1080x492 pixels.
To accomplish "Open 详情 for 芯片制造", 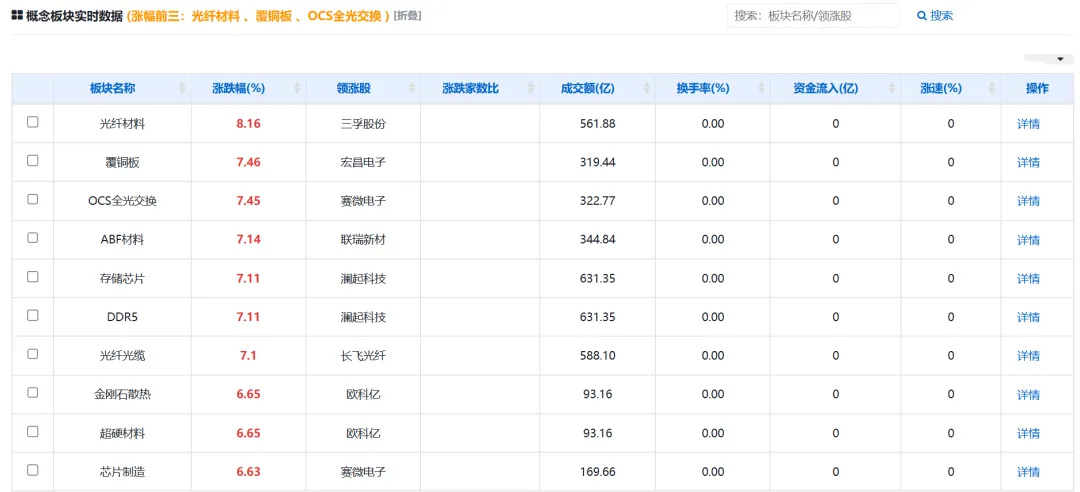I will (x=1028, y=472).
